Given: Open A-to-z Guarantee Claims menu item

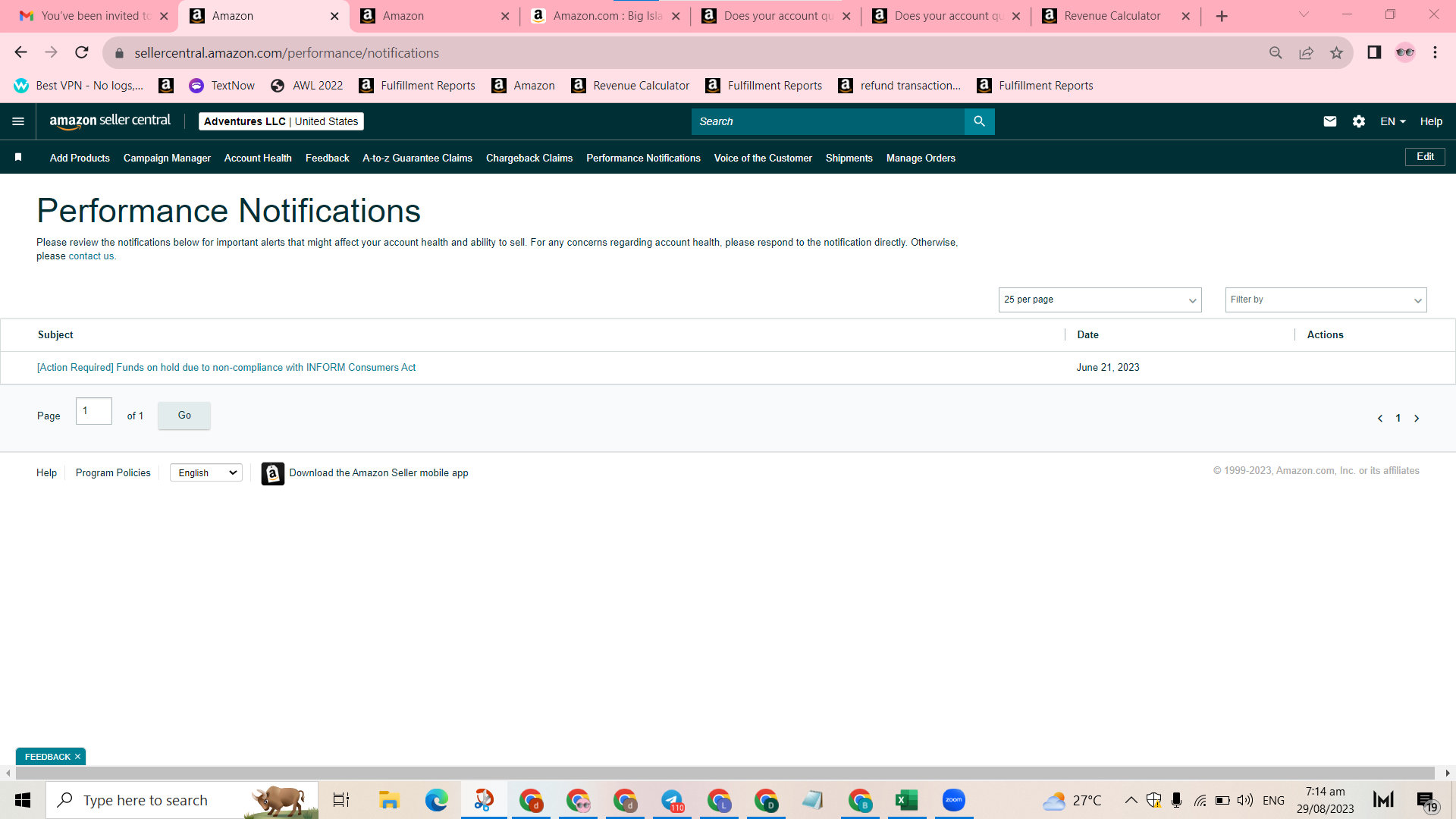Looking at the screenshot, I should (x=417, y=158).
